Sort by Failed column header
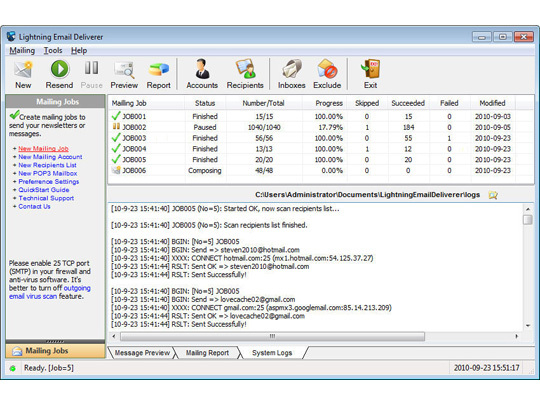This screenshot has height=405, width=540. (x=449, y=103)
